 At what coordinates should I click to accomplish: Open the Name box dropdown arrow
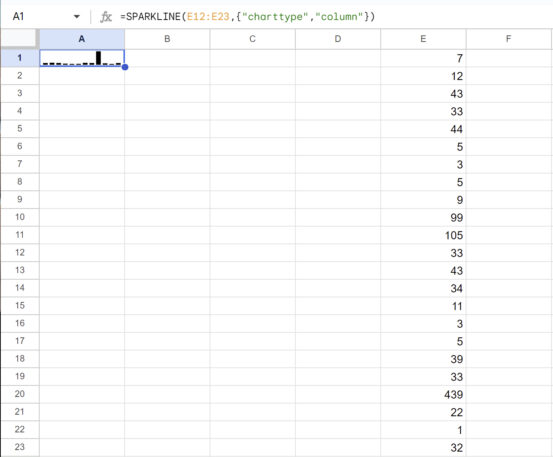click(x=77, y=17)
